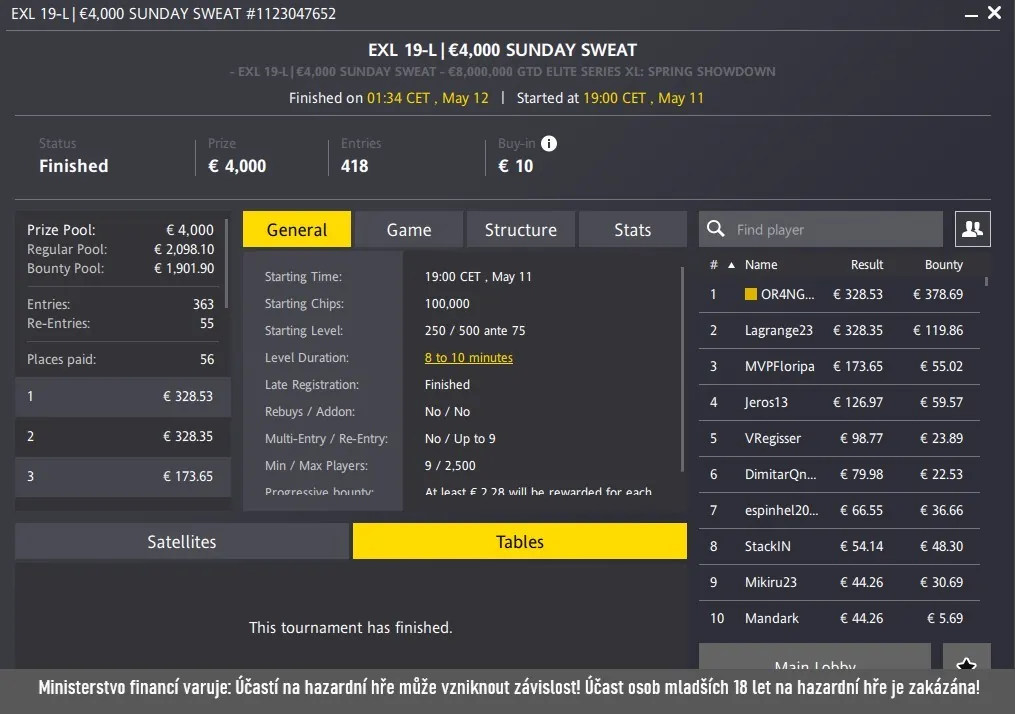
Task: Click the star favorites icon near Main Lobby
Action: [x=966, y=663]
